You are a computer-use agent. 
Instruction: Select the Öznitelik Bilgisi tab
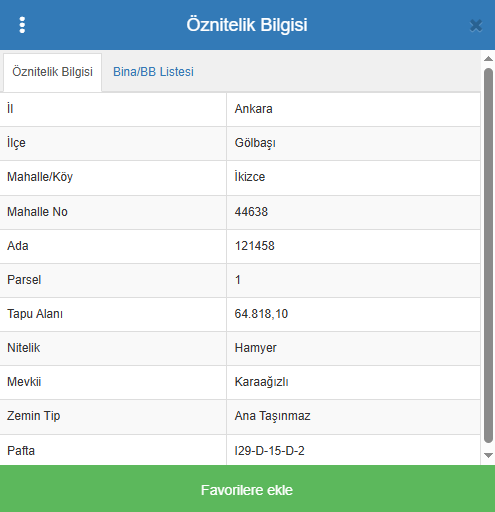pos(52,72)
